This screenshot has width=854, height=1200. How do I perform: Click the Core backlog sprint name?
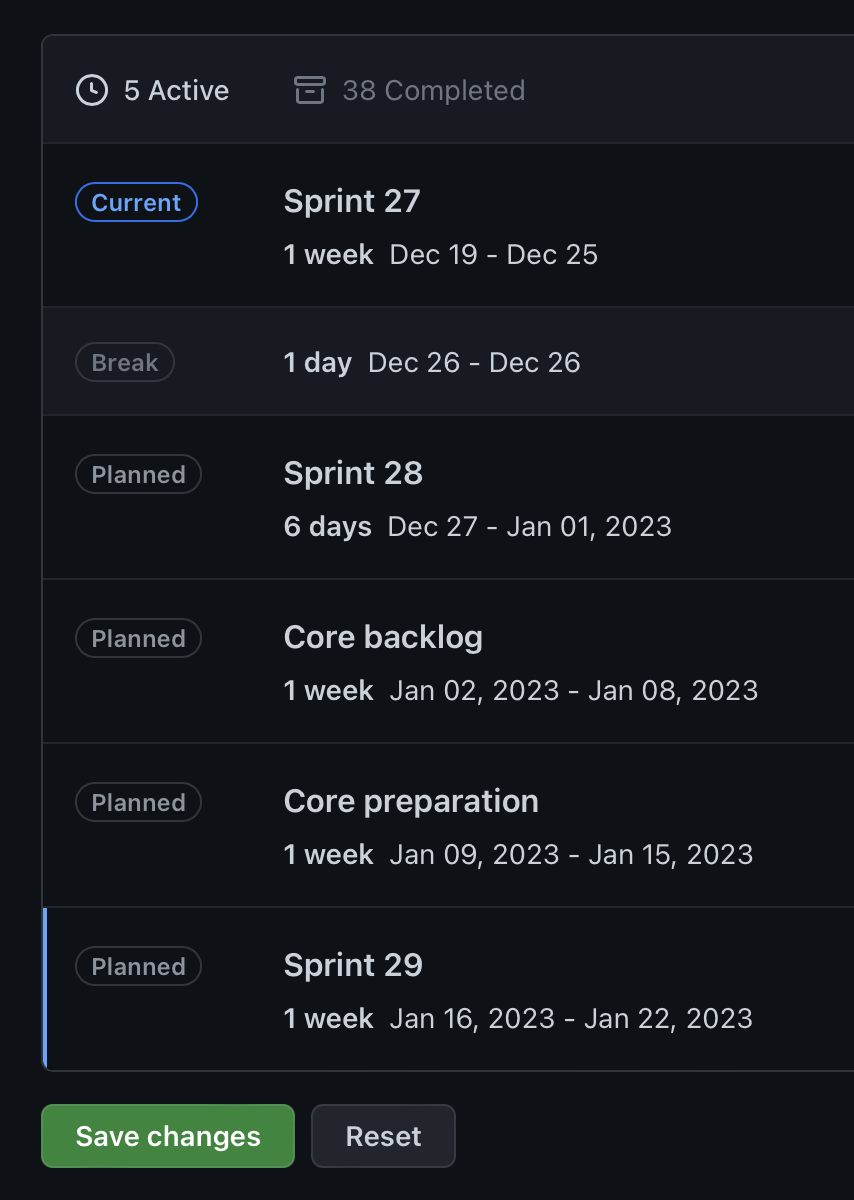[x=383, y=637]
